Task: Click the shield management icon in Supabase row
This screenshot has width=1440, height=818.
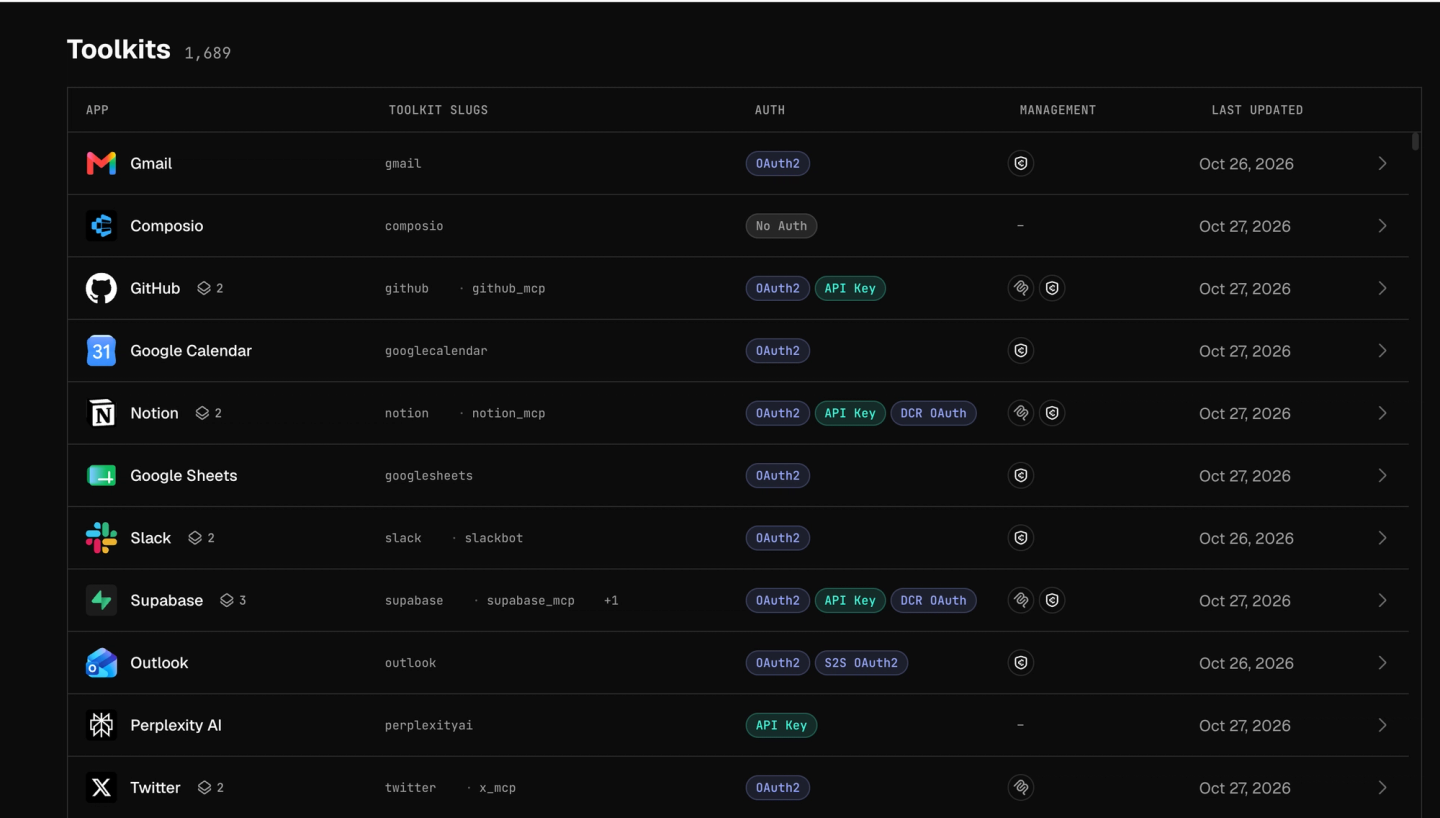Action: (x=1052, y=600)
